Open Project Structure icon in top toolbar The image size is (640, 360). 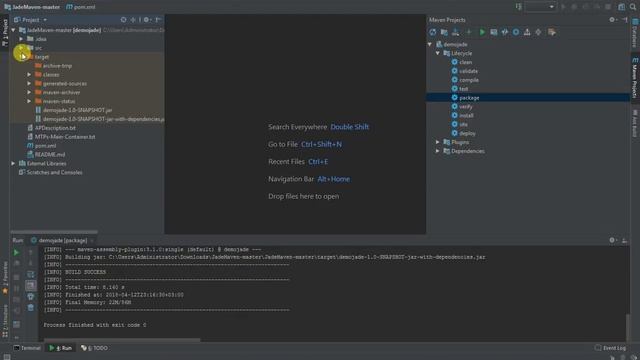pyautogui.click(x=621, y=7)
